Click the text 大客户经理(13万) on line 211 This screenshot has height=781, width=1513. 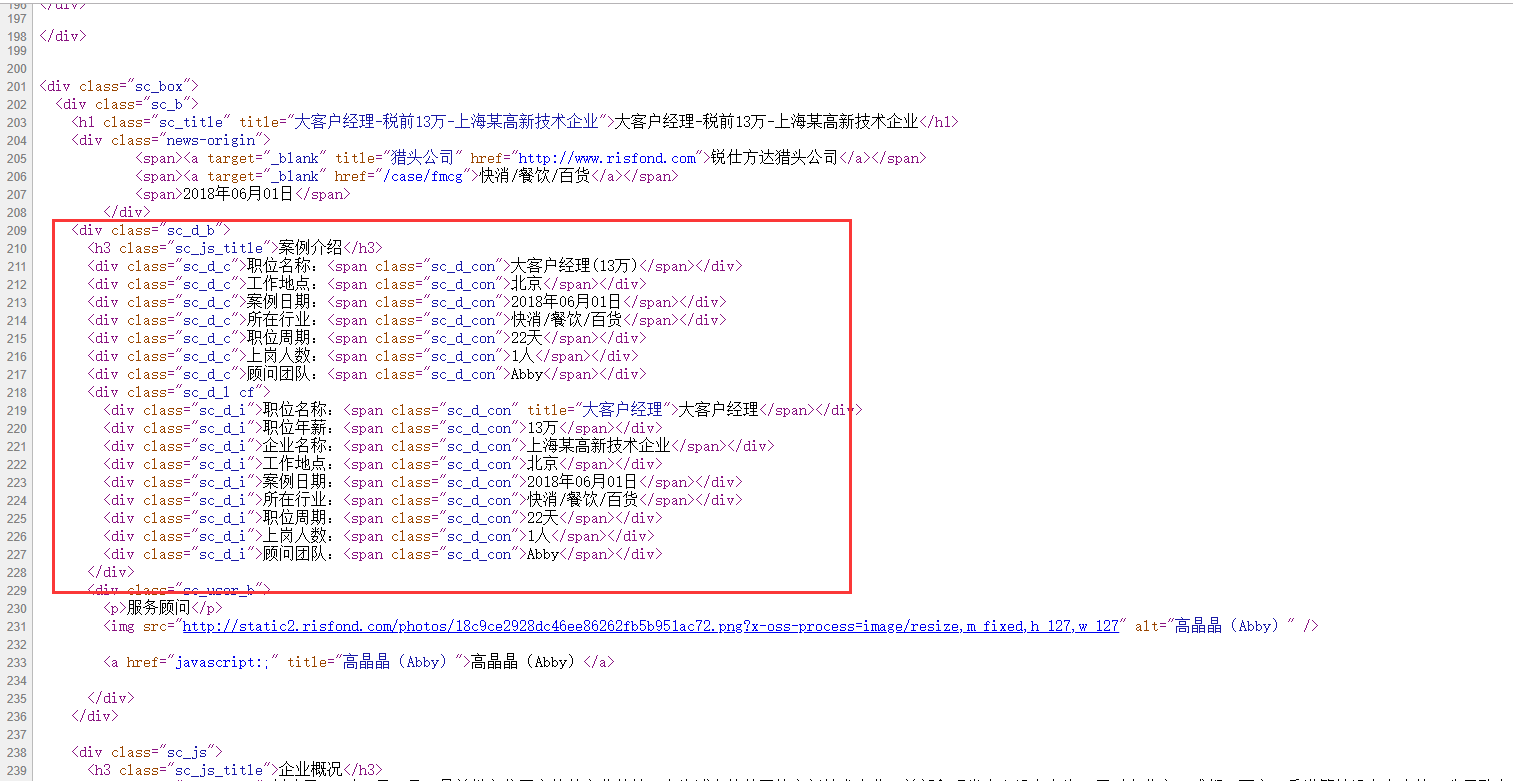click(575, 266)
